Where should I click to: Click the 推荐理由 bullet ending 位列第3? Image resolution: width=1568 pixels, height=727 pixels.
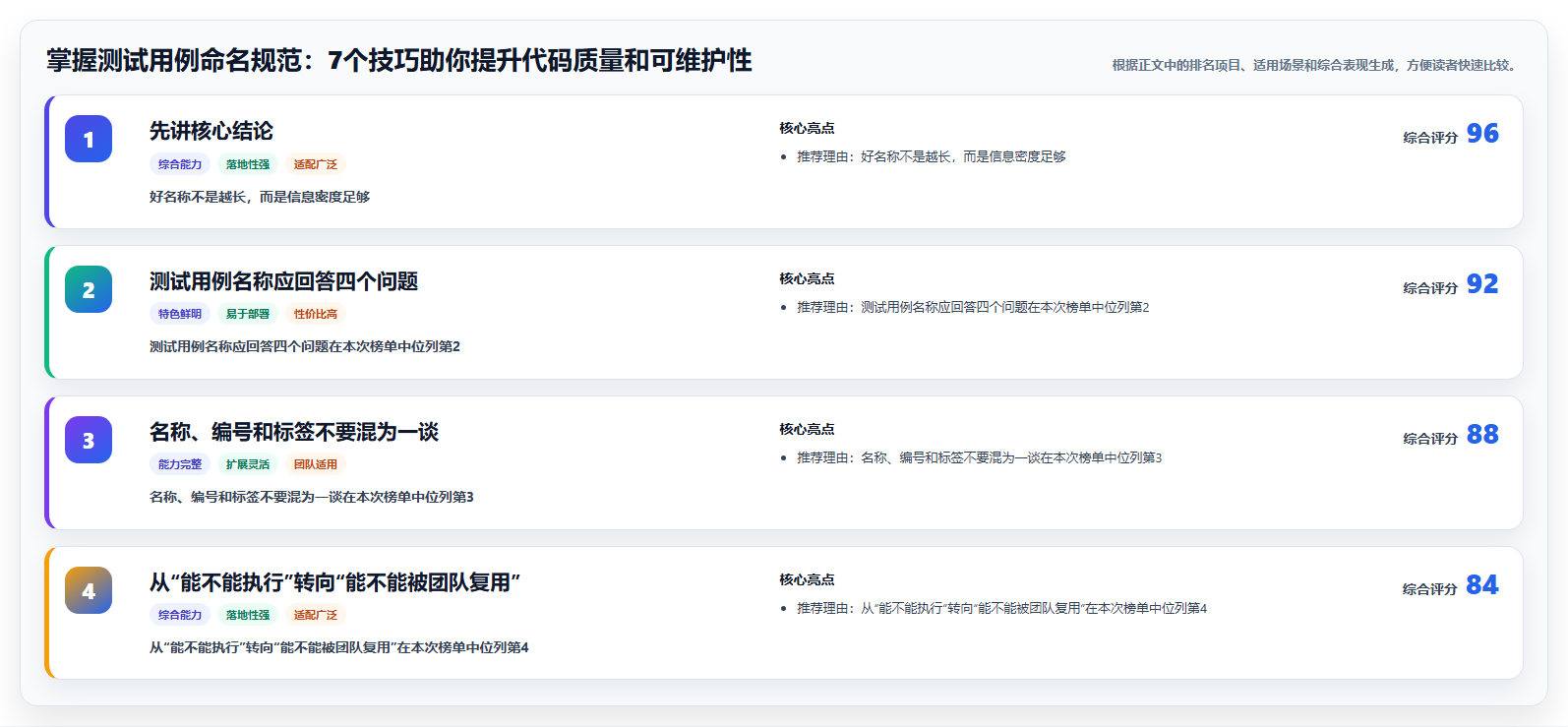980,457
